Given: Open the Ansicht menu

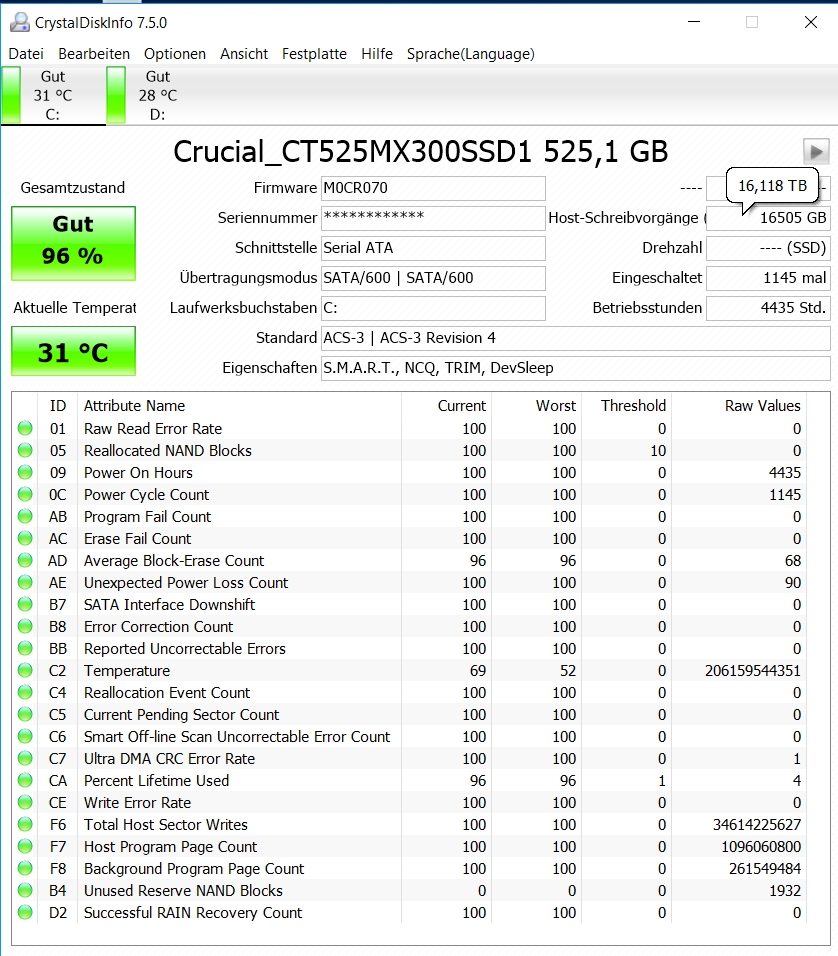Looking at the screenshot, I should [x=244, y=54].
